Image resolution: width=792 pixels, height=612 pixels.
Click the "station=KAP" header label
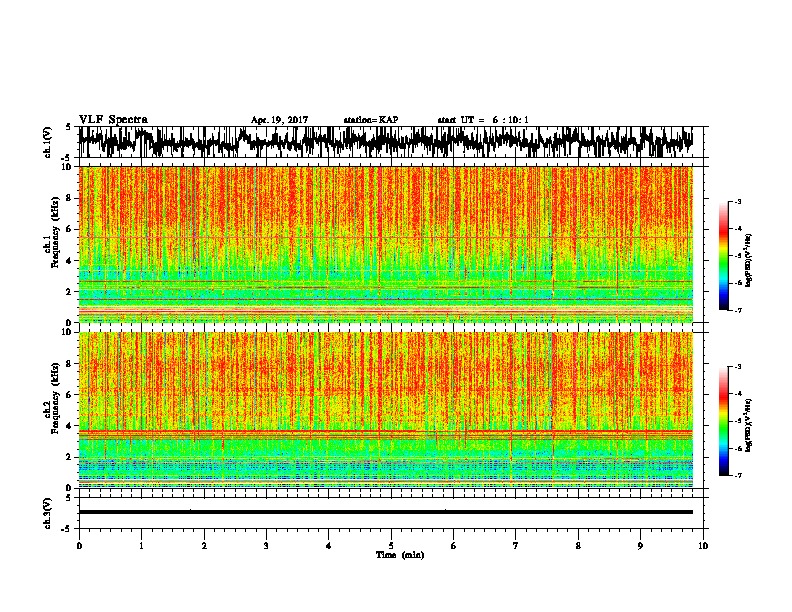(371, 120)
